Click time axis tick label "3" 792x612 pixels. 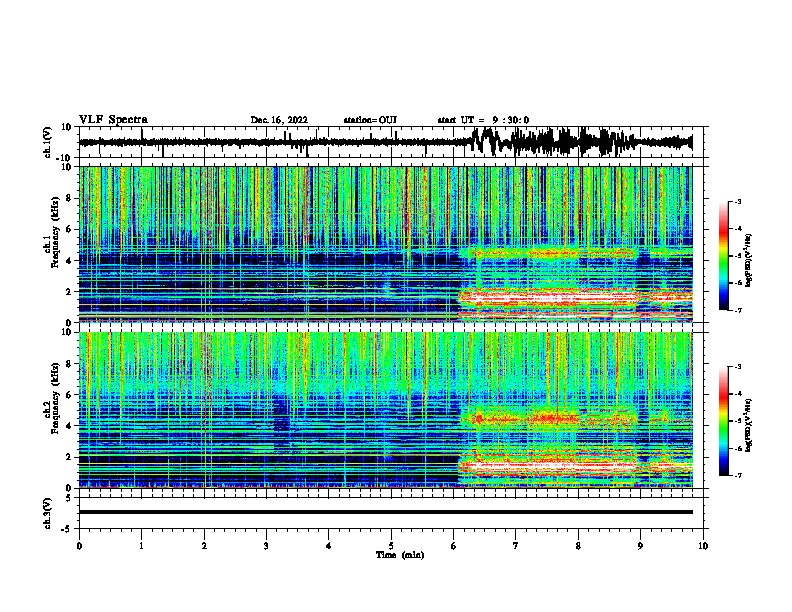coord(266,546)
